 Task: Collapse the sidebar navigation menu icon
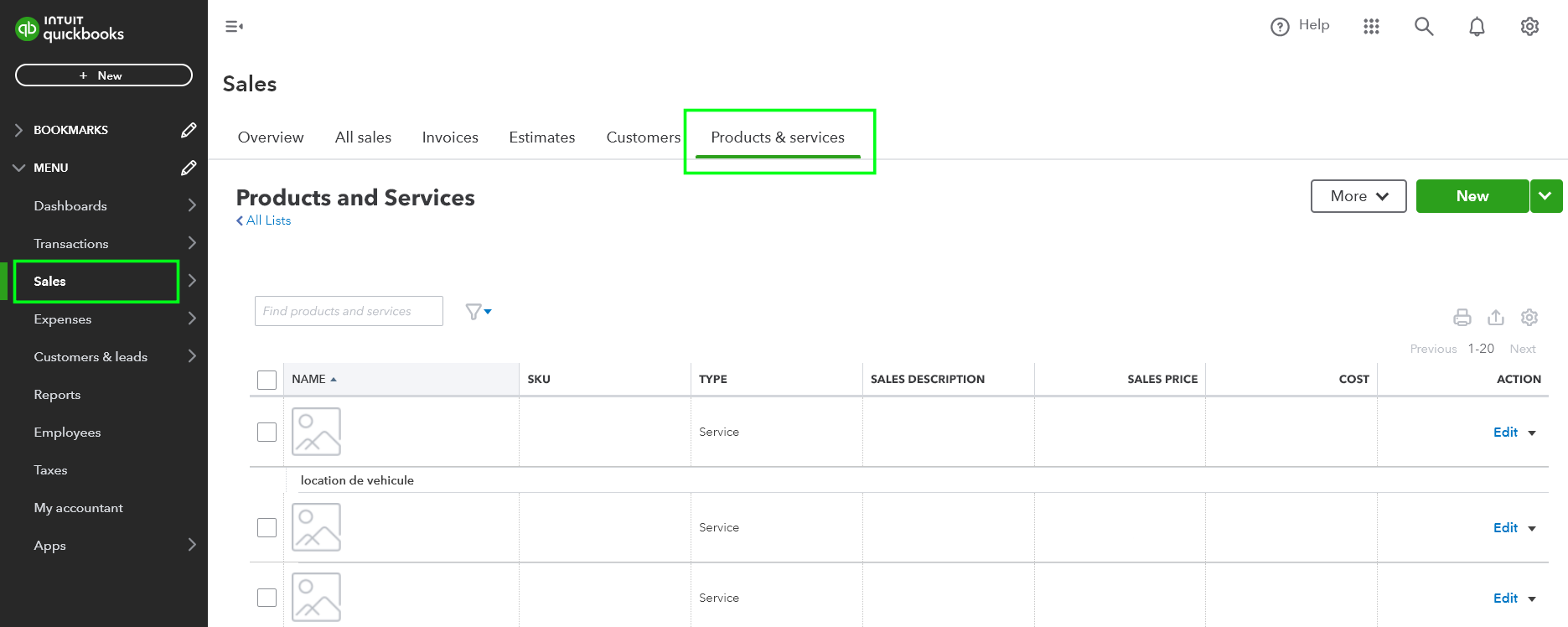[234, 27]
